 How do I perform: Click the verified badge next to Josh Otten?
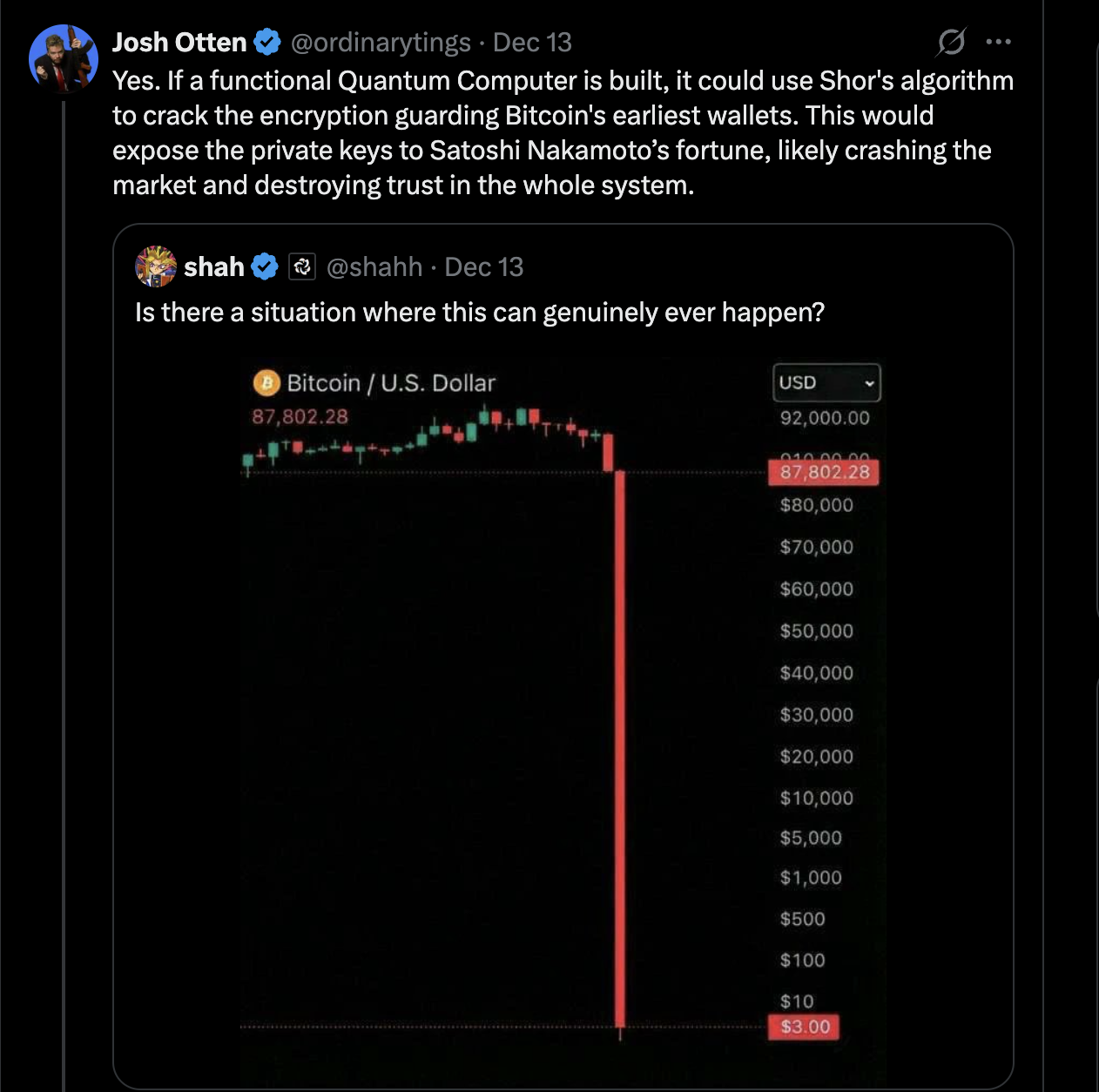(x=266, y=40)
